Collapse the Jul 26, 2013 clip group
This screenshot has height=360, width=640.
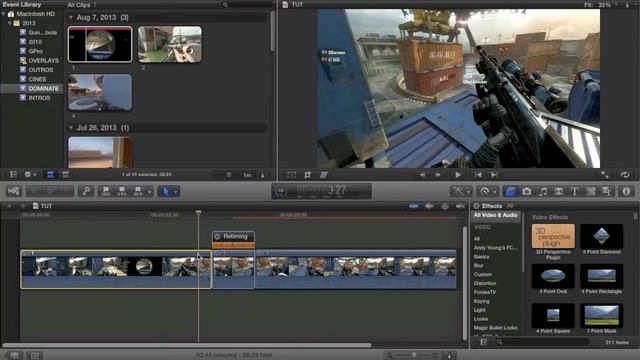click(71, 128)
